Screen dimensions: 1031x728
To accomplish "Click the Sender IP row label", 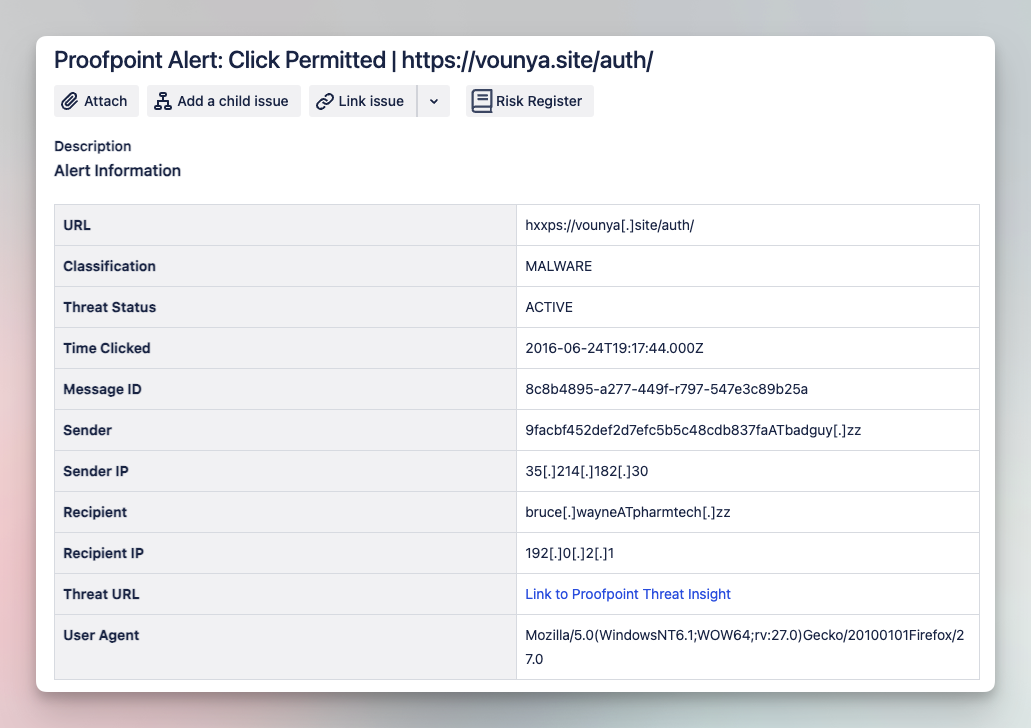I will (x=95, y=471).
